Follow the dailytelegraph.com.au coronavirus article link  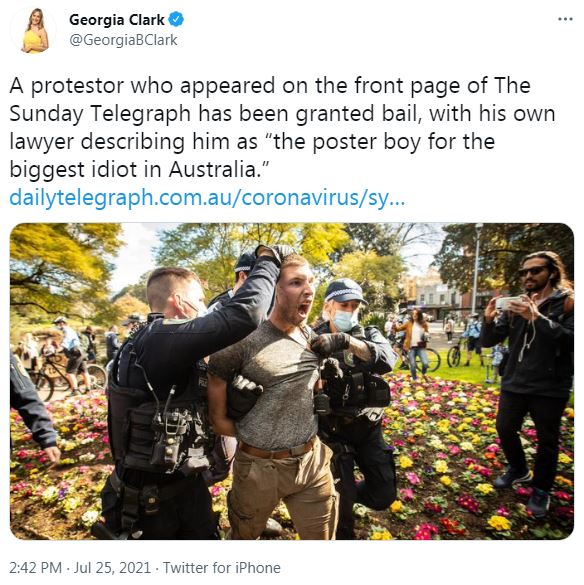pos(207,198)
